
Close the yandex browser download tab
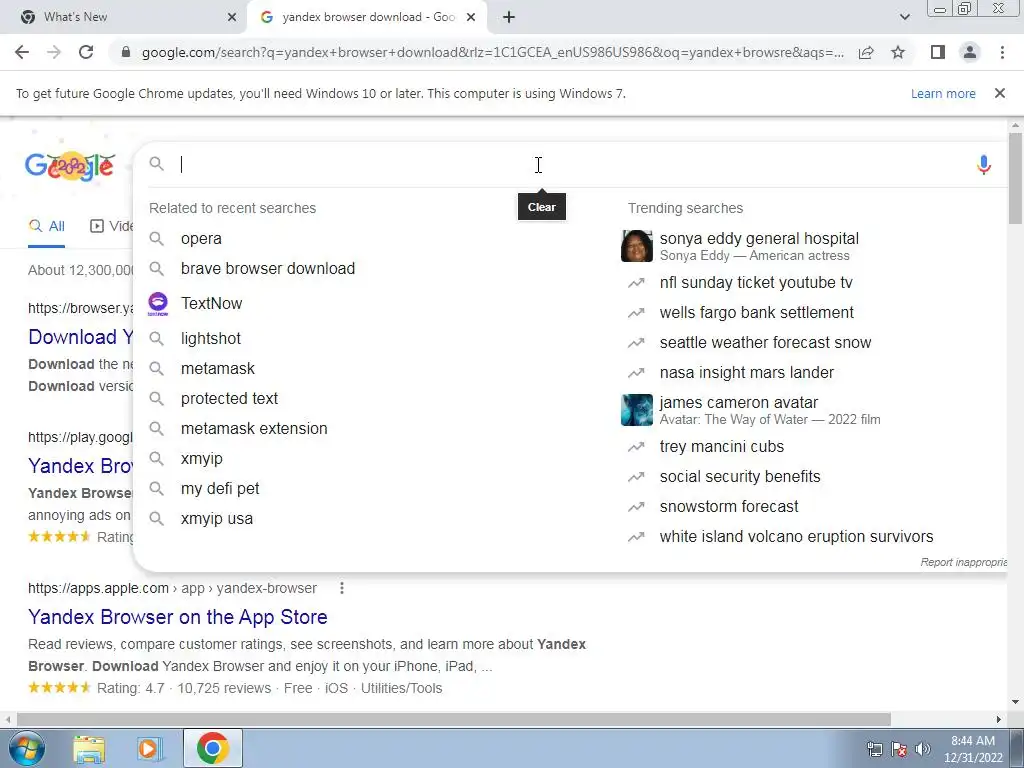(471, 18)
